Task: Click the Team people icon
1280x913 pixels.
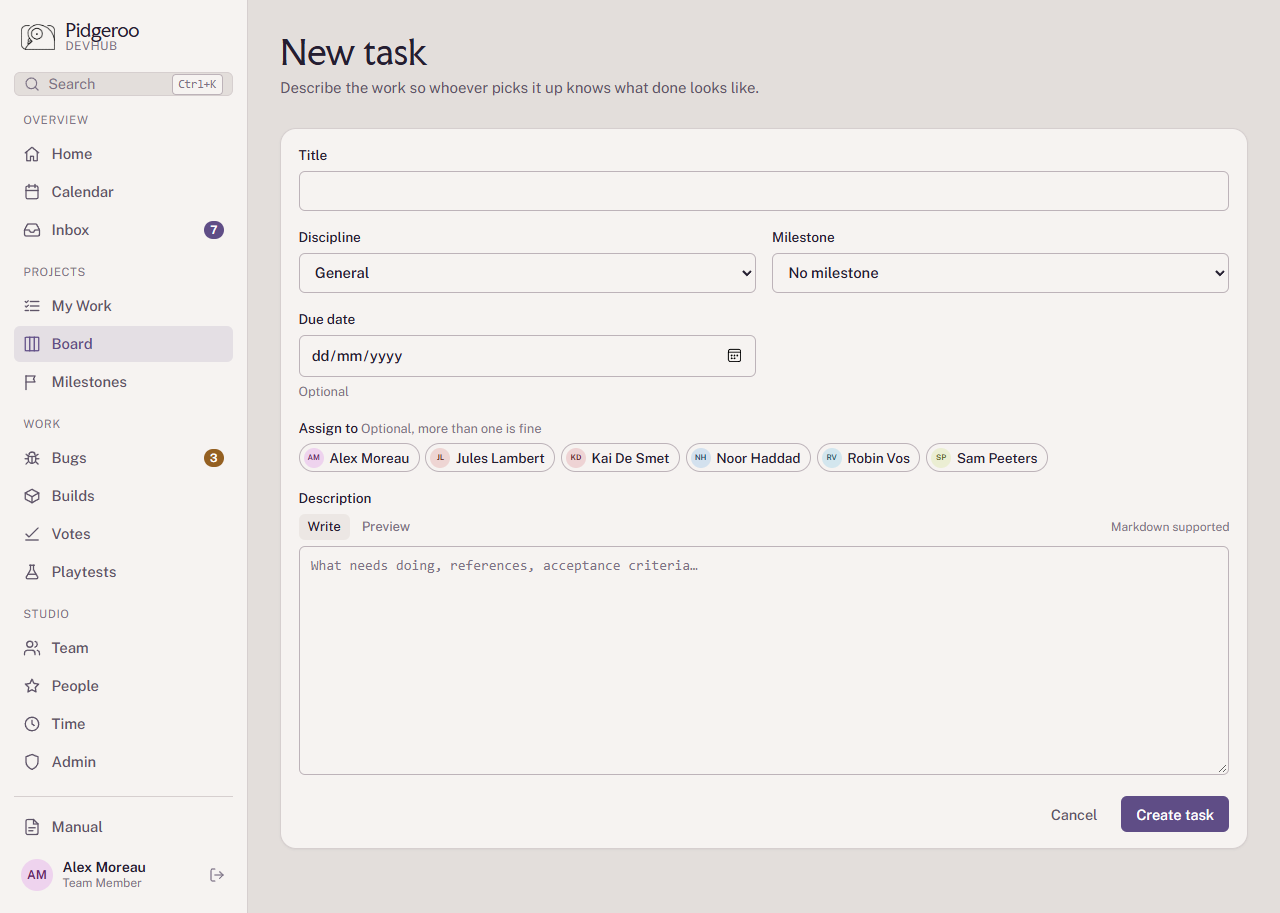Action: (32, 648)
